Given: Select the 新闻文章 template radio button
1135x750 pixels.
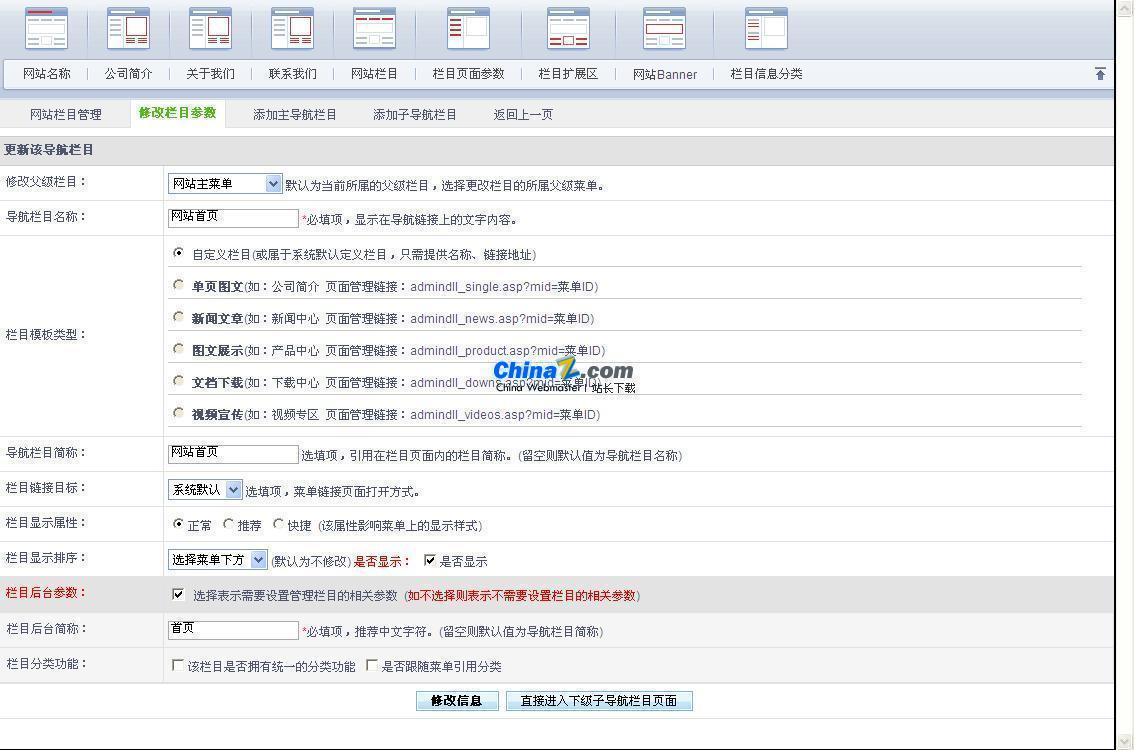Looking at the screenshot, I should click(x=178, y=316).
